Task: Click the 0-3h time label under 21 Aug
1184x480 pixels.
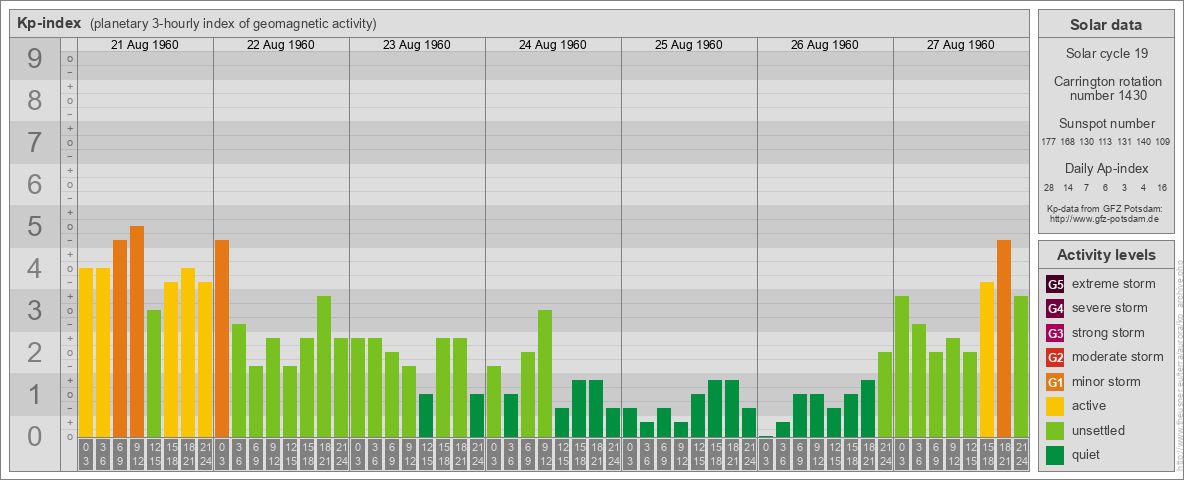Action: (x=86, y=454)
